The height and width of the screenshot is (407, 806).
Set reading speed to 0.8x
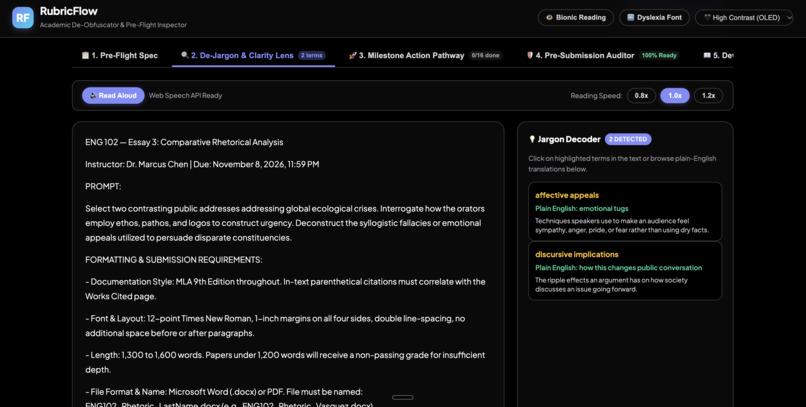point(641,96)
